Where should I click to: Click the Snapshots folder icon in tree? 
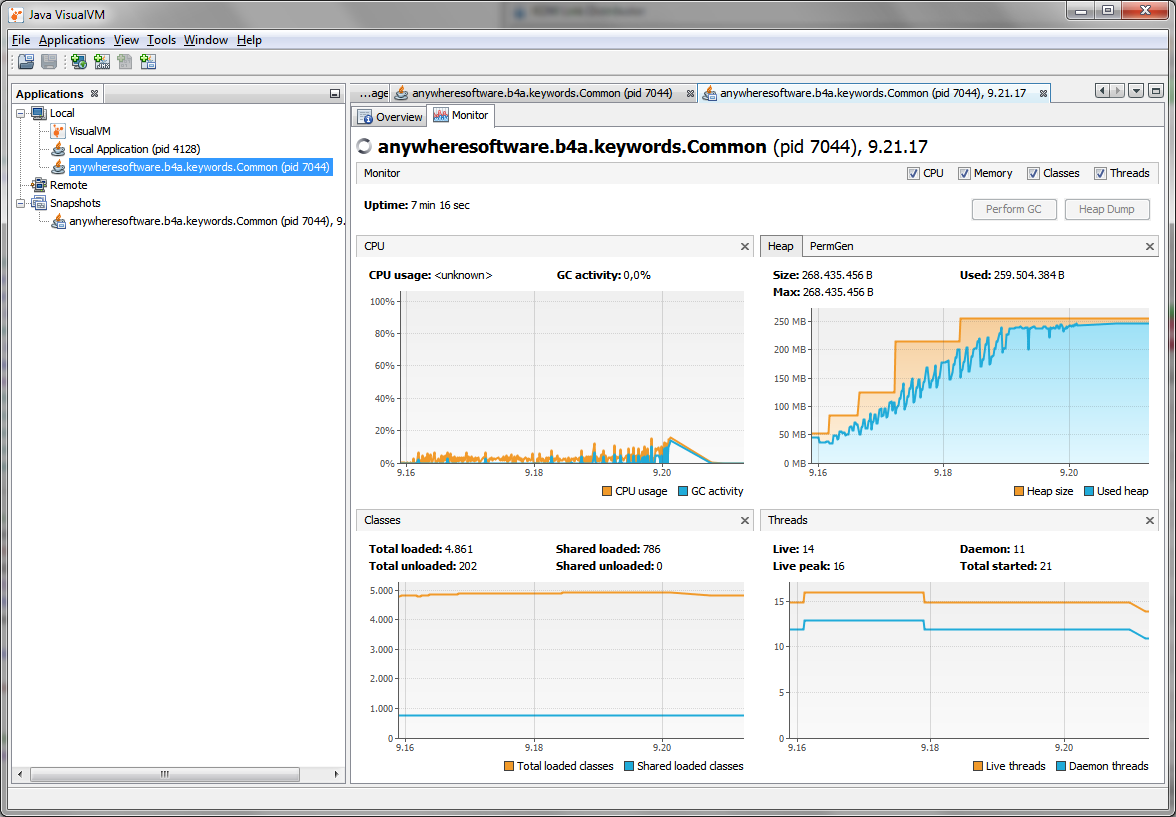39,203
